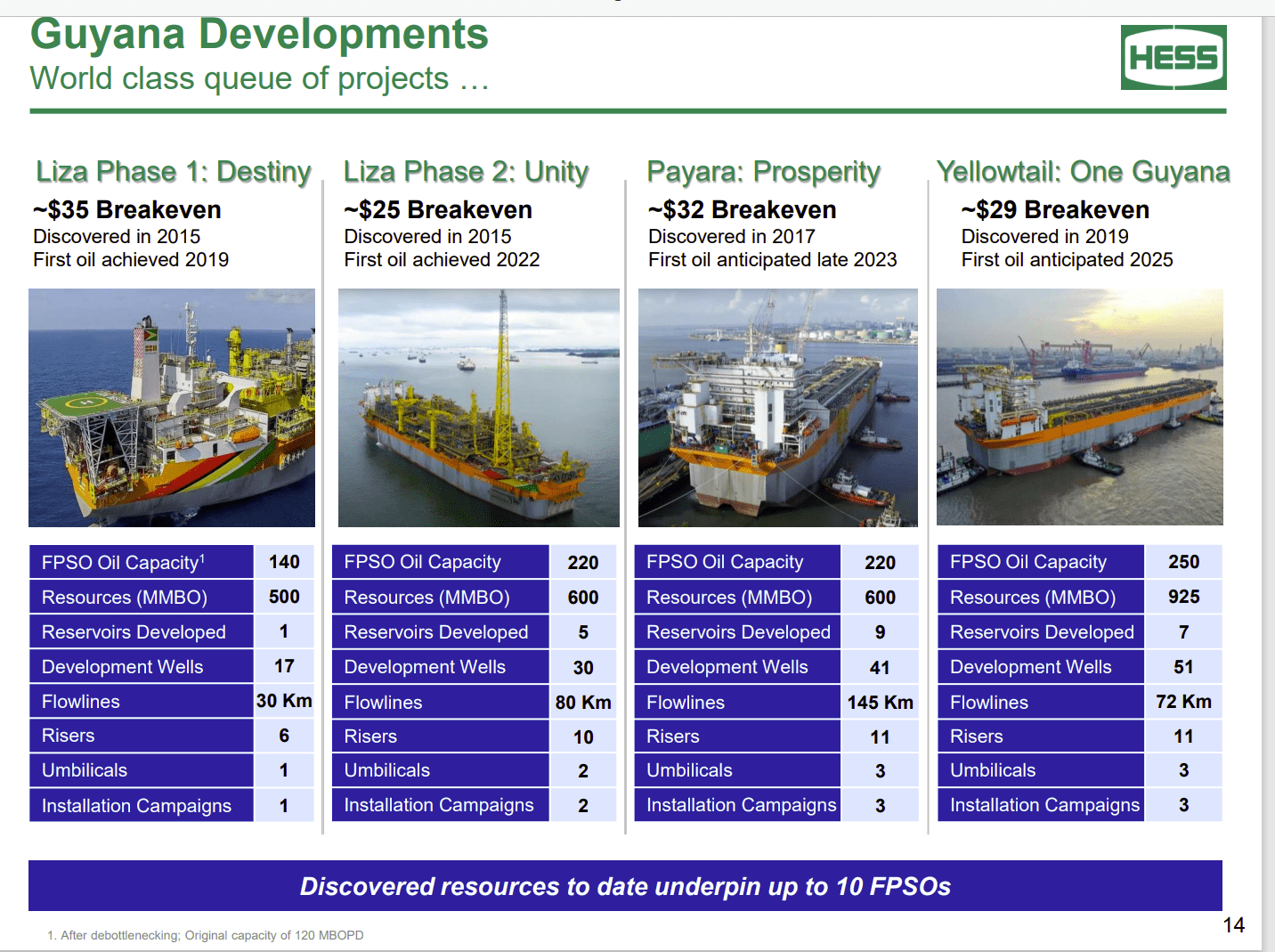Click 'Risers' label in Payara table
The height and width of the screenshot is (952, 1275).
[673, 737]
